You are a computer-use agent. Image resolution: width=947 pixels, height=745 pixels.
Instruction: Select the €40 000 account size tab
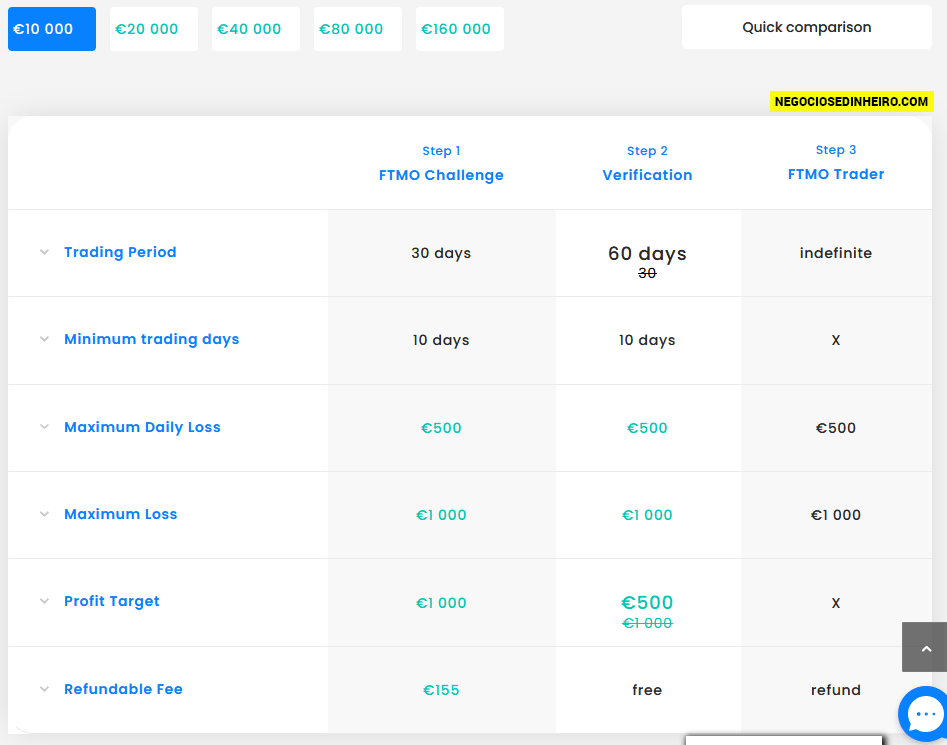[x=256, y=29]
